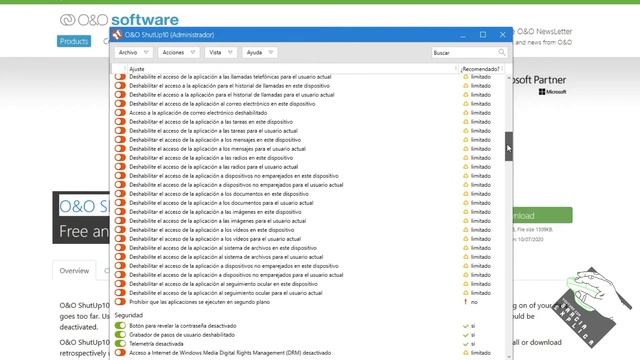This screenshot has width=640, height=360.
Task: Toggle 'sistema de archivos en este dispositivo' switch
Action: 120,248
